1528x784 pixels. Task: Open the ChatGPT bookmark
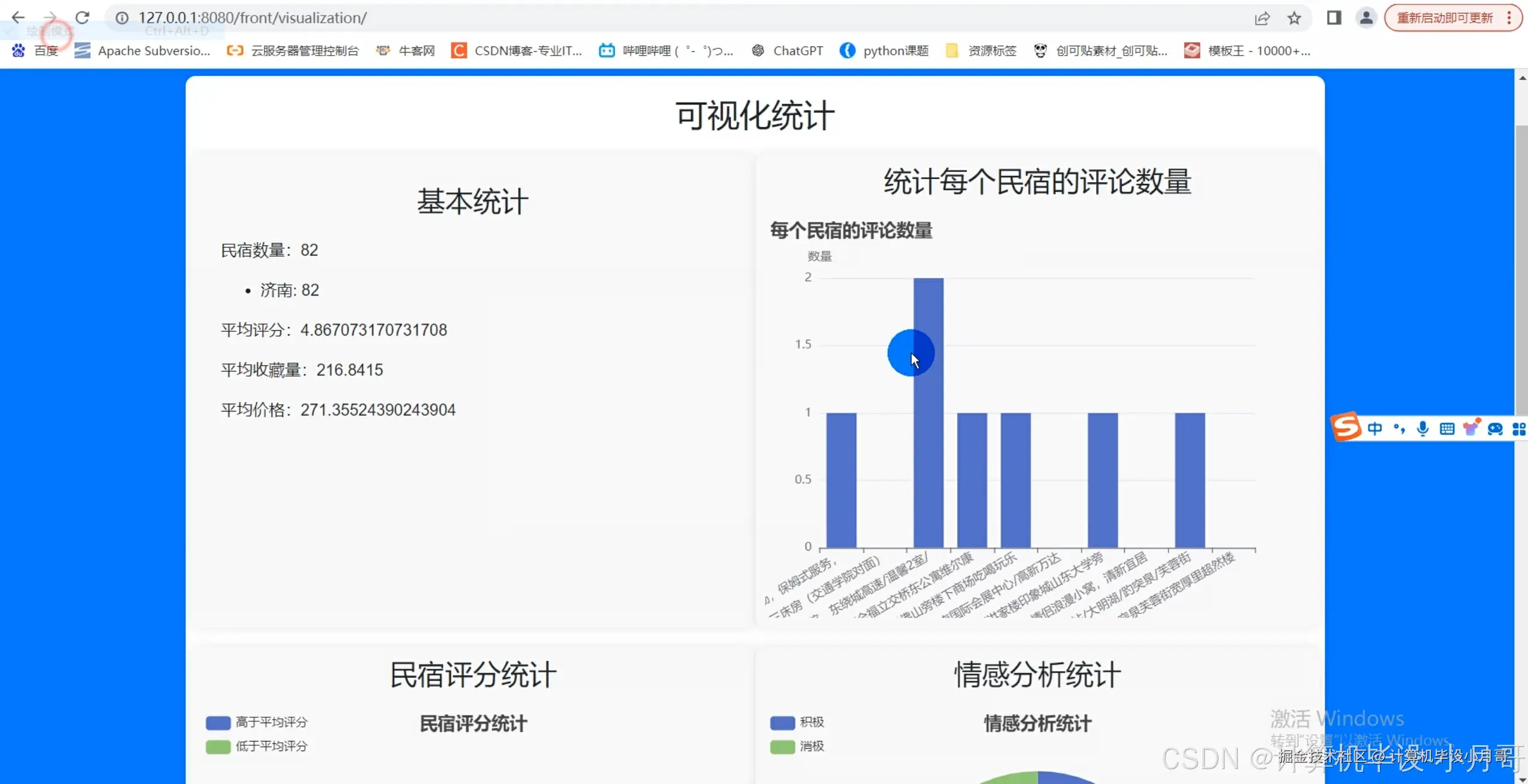787,51
